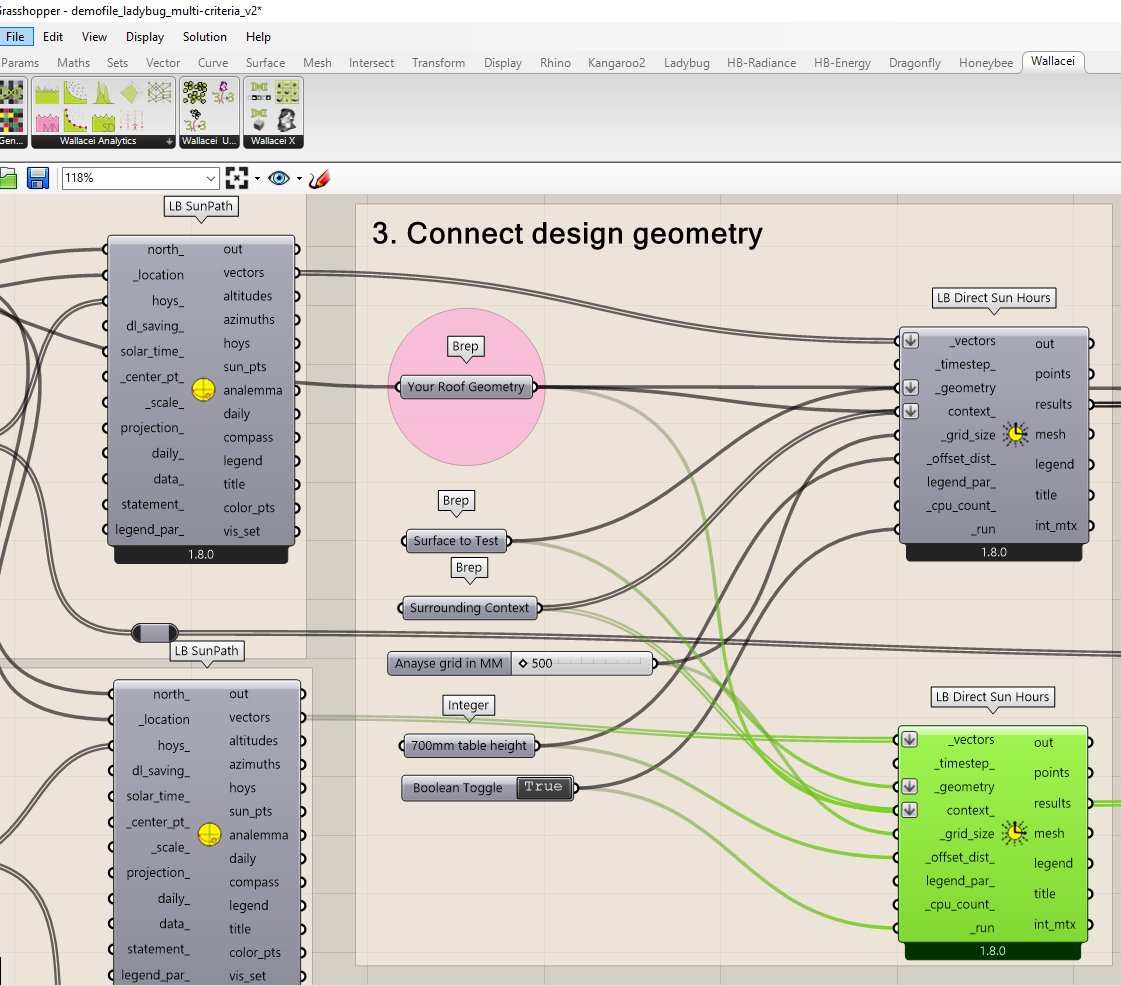Select the Zoom Extents icon on the canvas toolbar

(x=237, y=178)
